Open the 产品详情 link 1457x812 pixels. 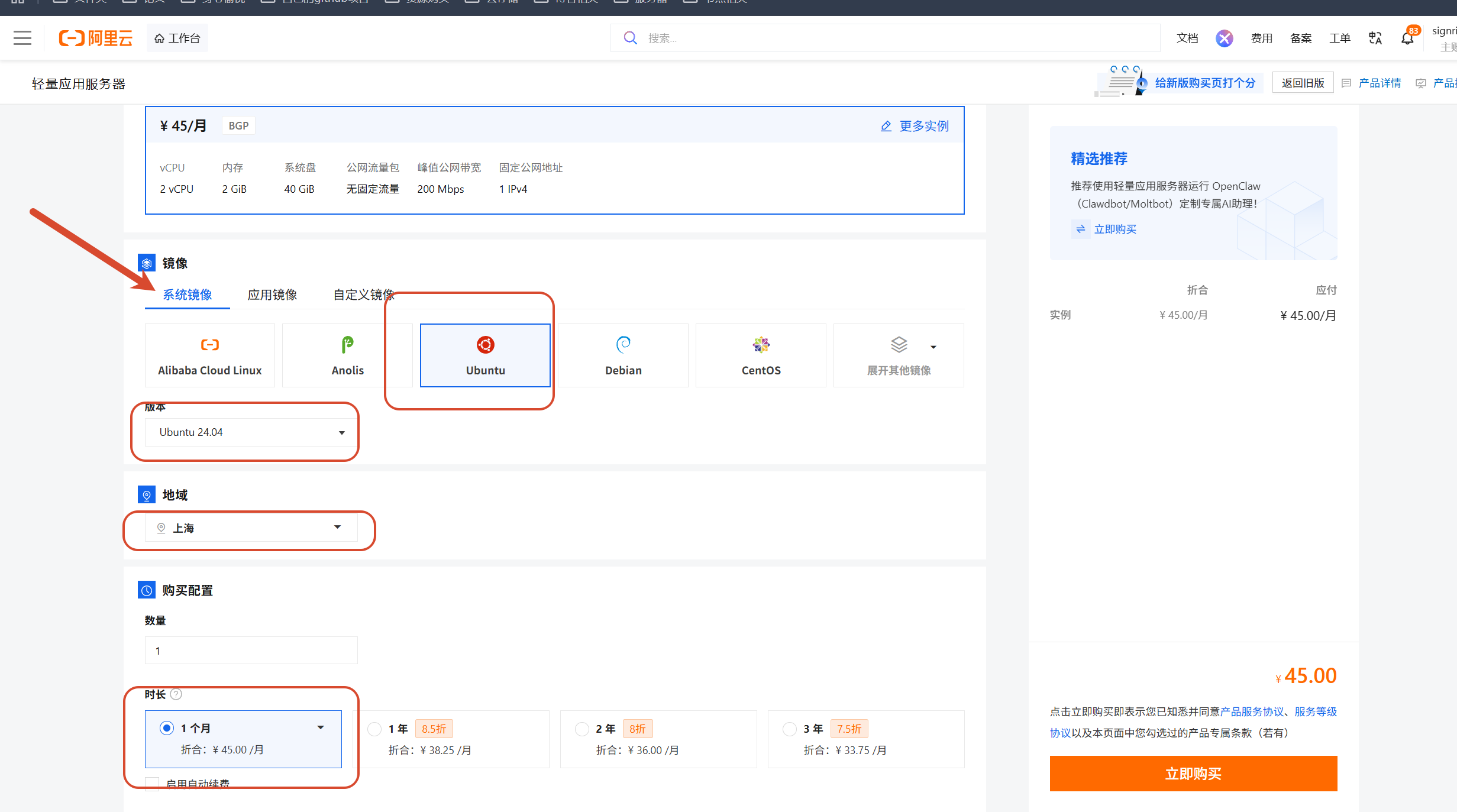point(1380,83)
